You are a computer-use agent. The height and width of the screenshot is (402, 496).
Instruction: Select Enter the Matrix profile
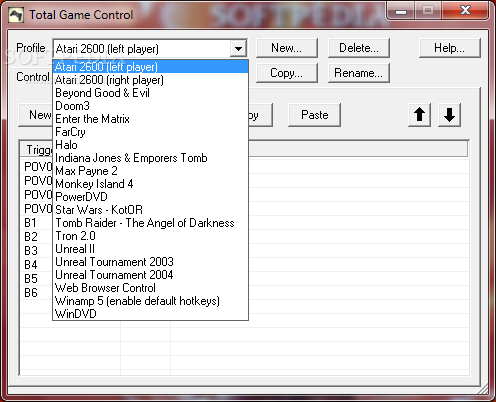tap(150, 119)
